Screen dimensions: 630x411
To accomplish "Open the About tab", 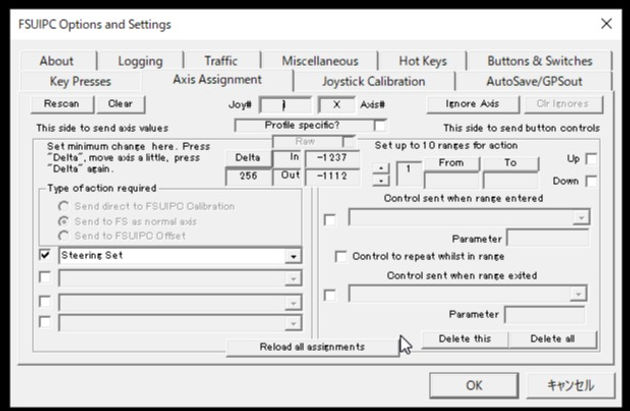I will pos(57,61).
